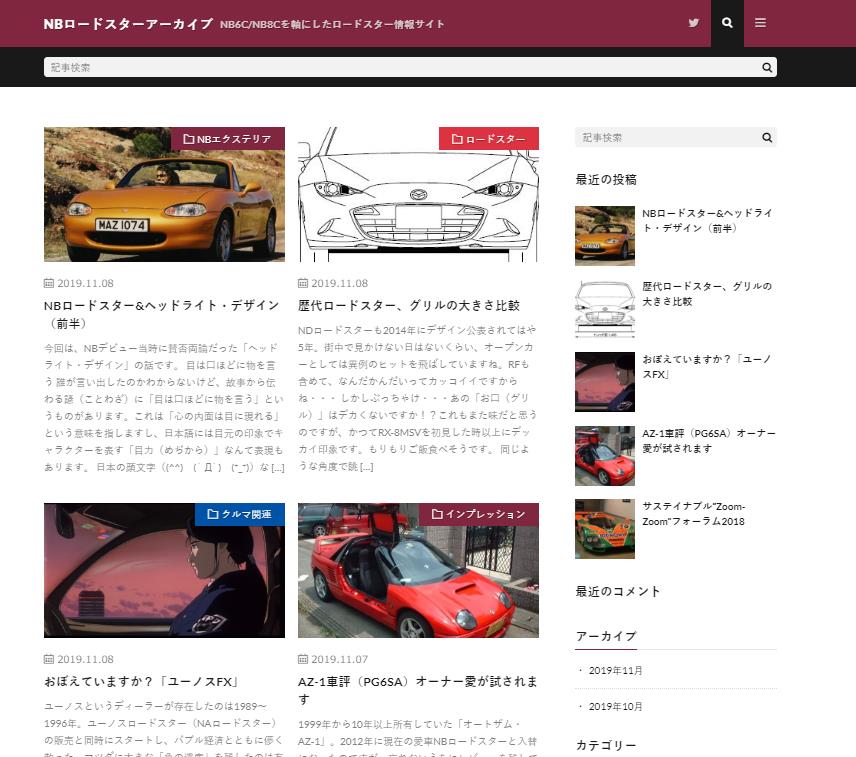Click read-more [...] ending the grille comparison excerpt

click(x=366, y=467)
